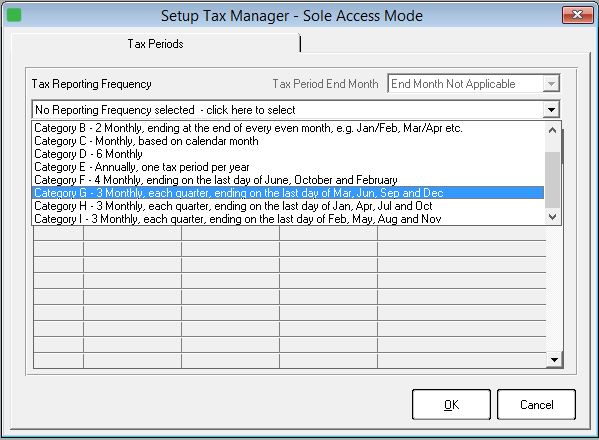The image size is (599, 440).
Task: Click the Cancel button
Action: tap(536, 404)
